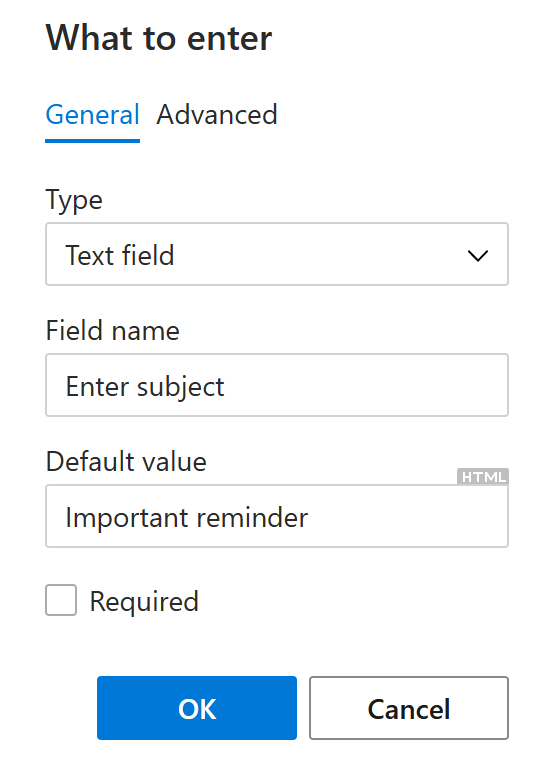The width and height of the screenshot is (554, 764).
Task: Click the 'Required' label text
Action: point(144,602)
